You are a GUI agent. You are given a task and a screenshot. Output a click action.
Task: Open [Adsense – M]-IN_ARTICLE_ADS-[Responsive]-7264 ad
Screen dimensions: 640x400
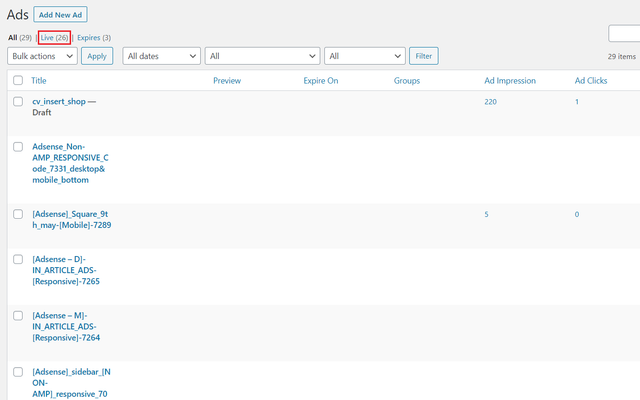(x=66, y=327)
